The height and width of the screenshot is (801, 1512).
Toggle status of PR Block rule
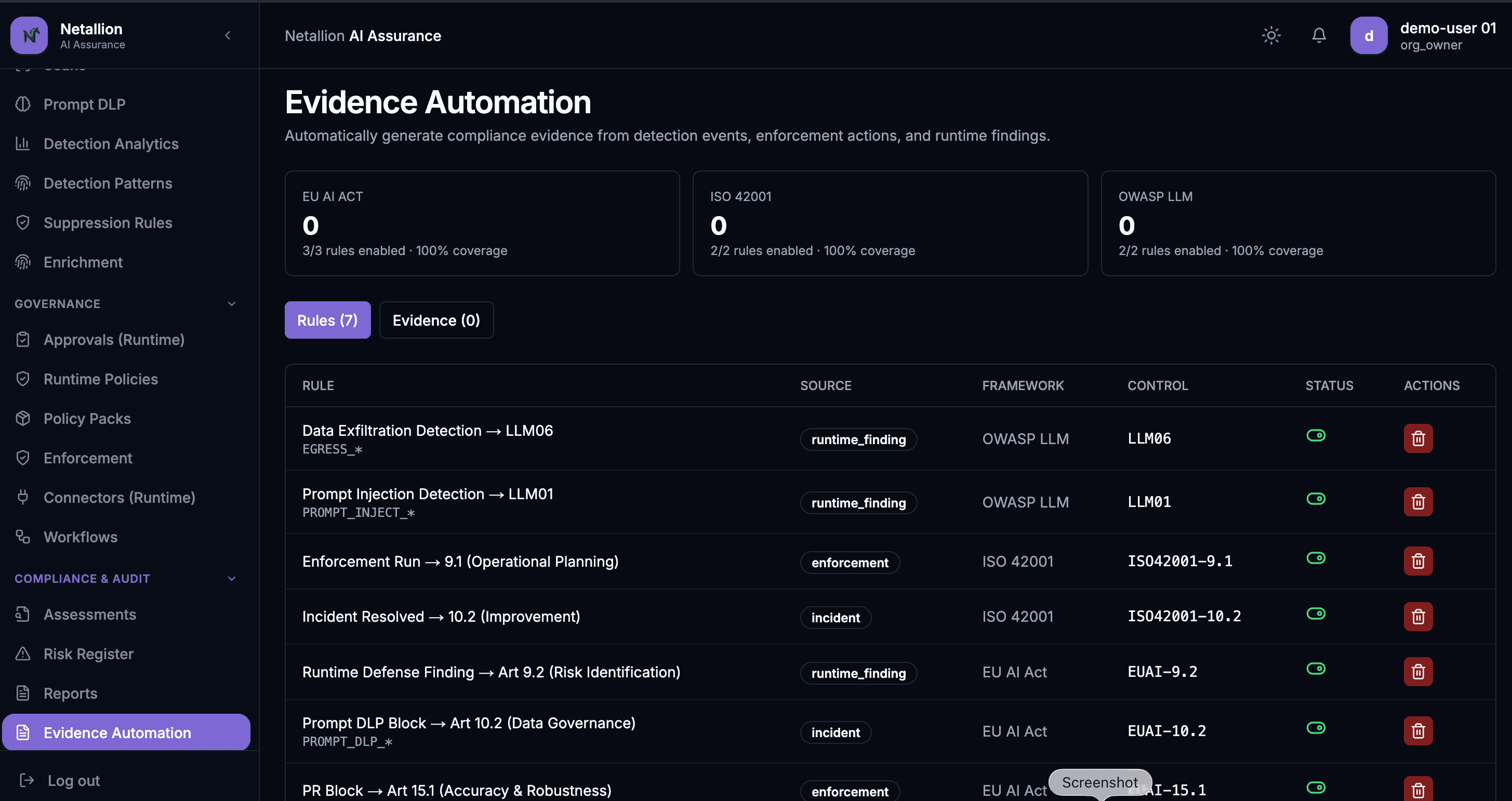click(1316, 787)
